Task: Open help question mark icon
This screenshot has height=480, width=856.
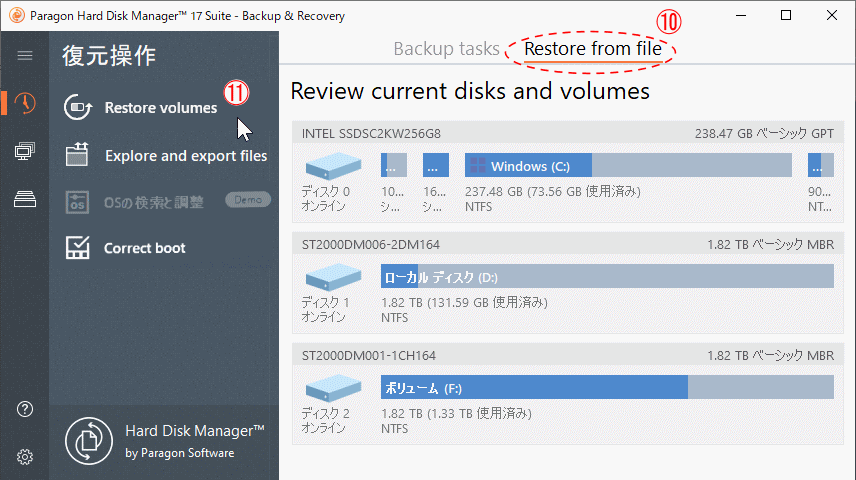Action: (x=25, y=409)
